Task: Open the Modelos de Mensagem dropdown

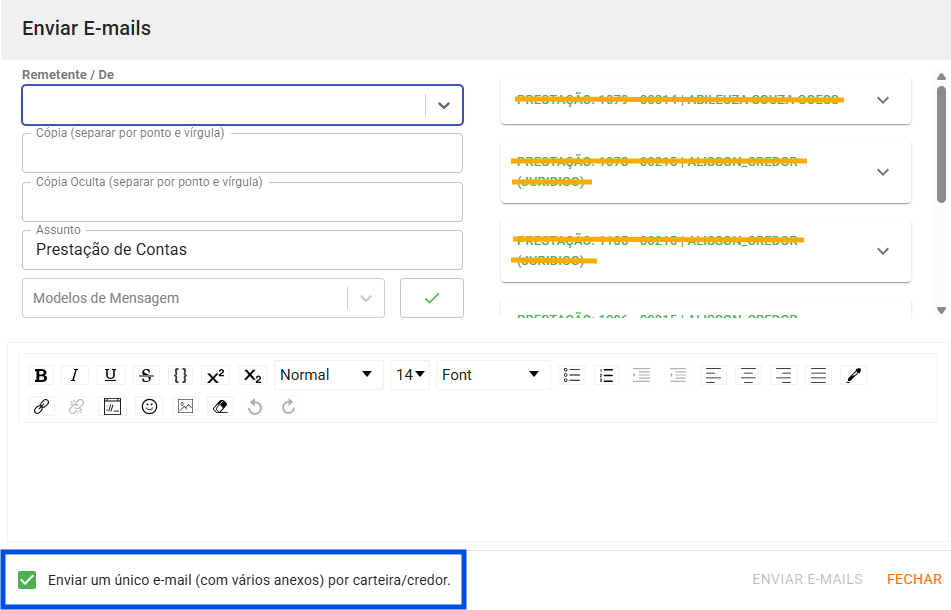Action: coord(365,298)
